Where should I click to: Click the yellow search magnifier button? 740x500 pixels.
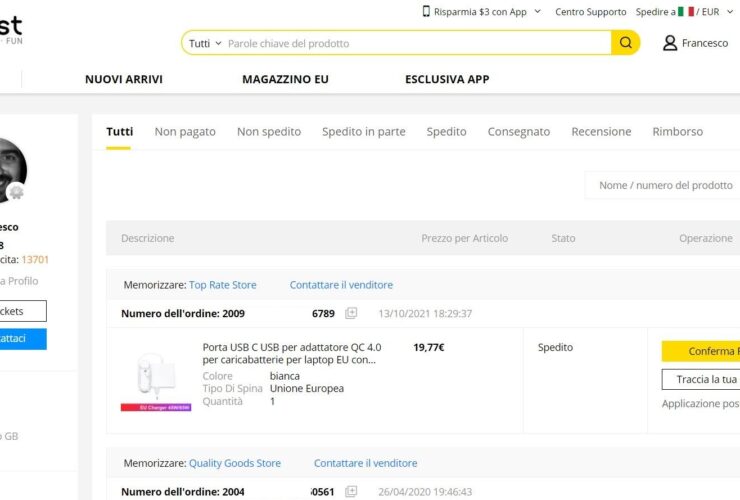click(625, 43)
